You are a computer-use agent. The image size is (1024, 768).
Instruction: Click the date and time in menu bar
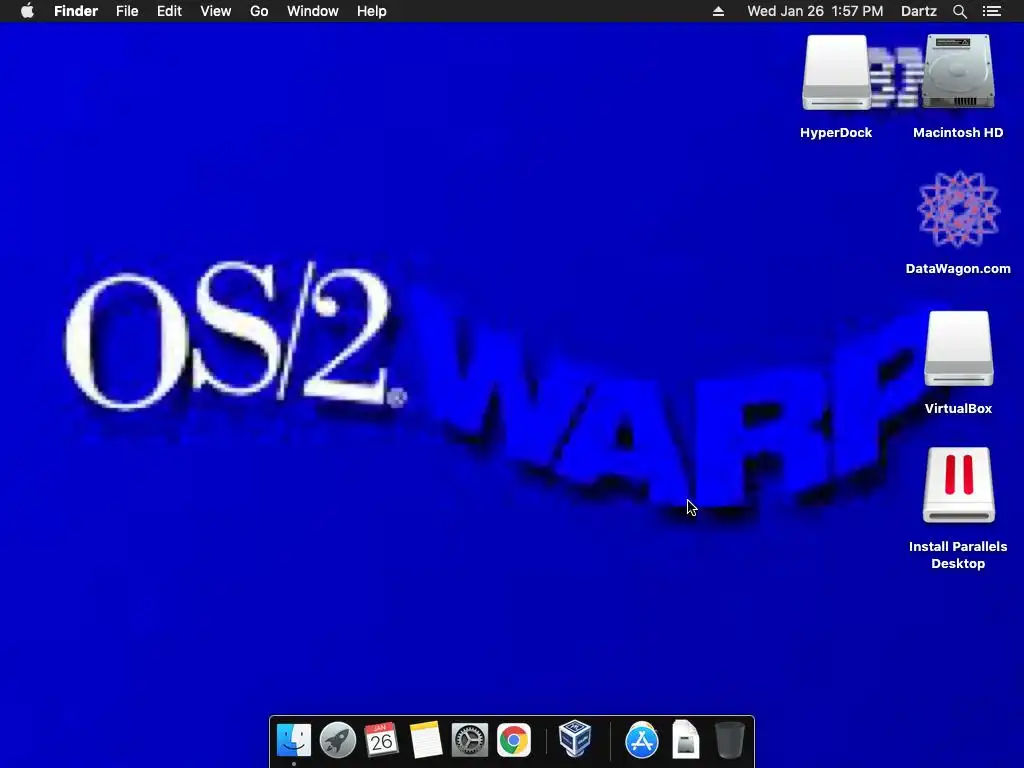pyautogui.click(x=815, y=11)
